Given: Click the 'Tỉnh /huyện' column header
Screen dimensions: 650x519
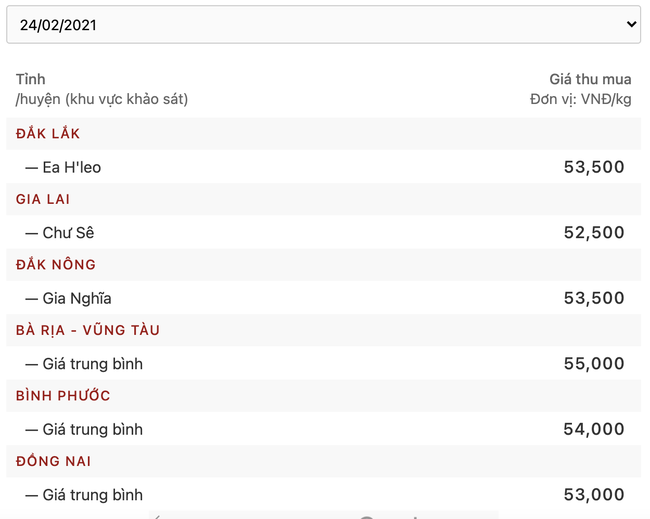Looking at the screenshot, I should 102,89.
